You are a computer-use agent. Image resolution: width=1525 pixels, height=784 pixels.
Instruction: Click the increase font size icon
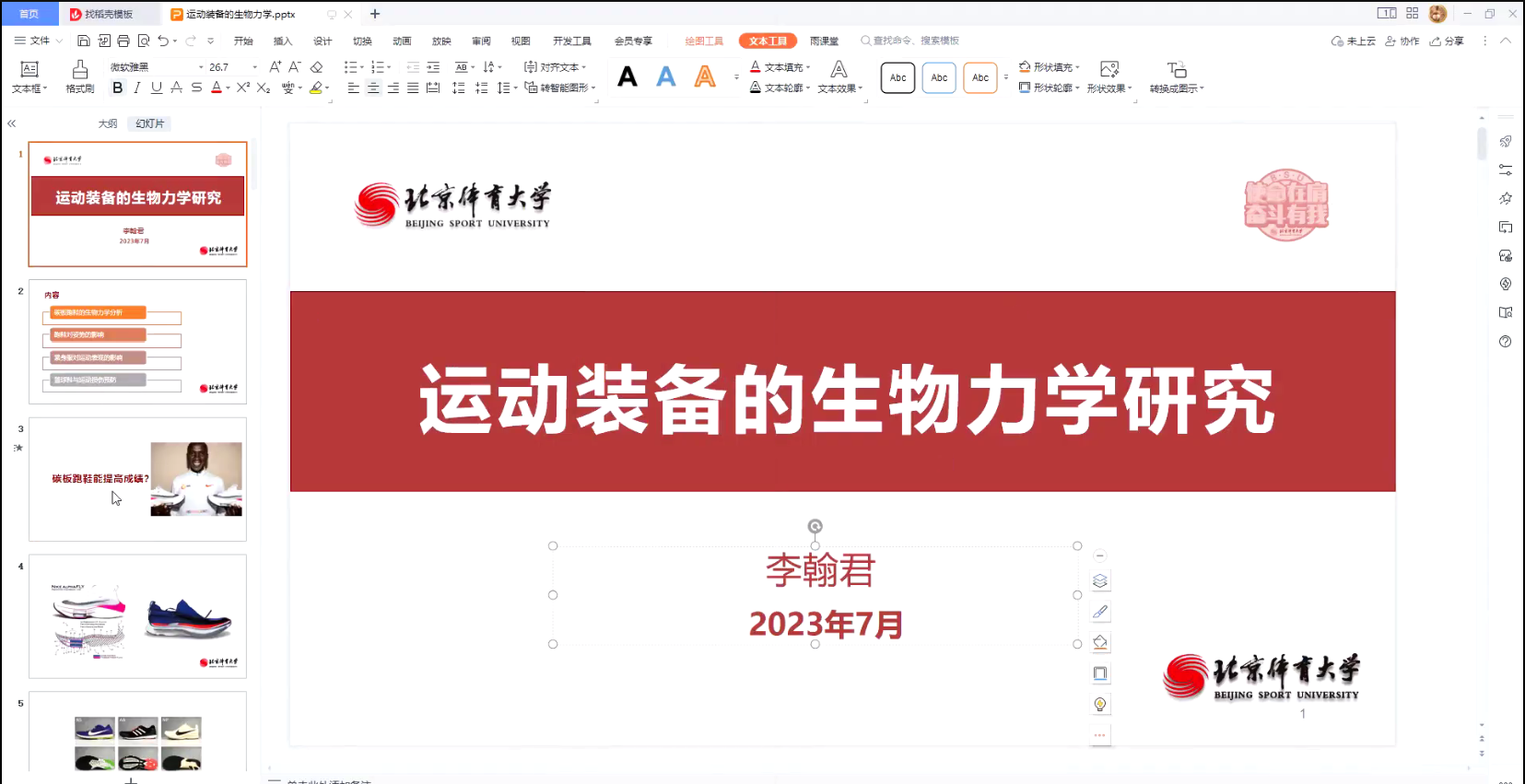(275, 67)
